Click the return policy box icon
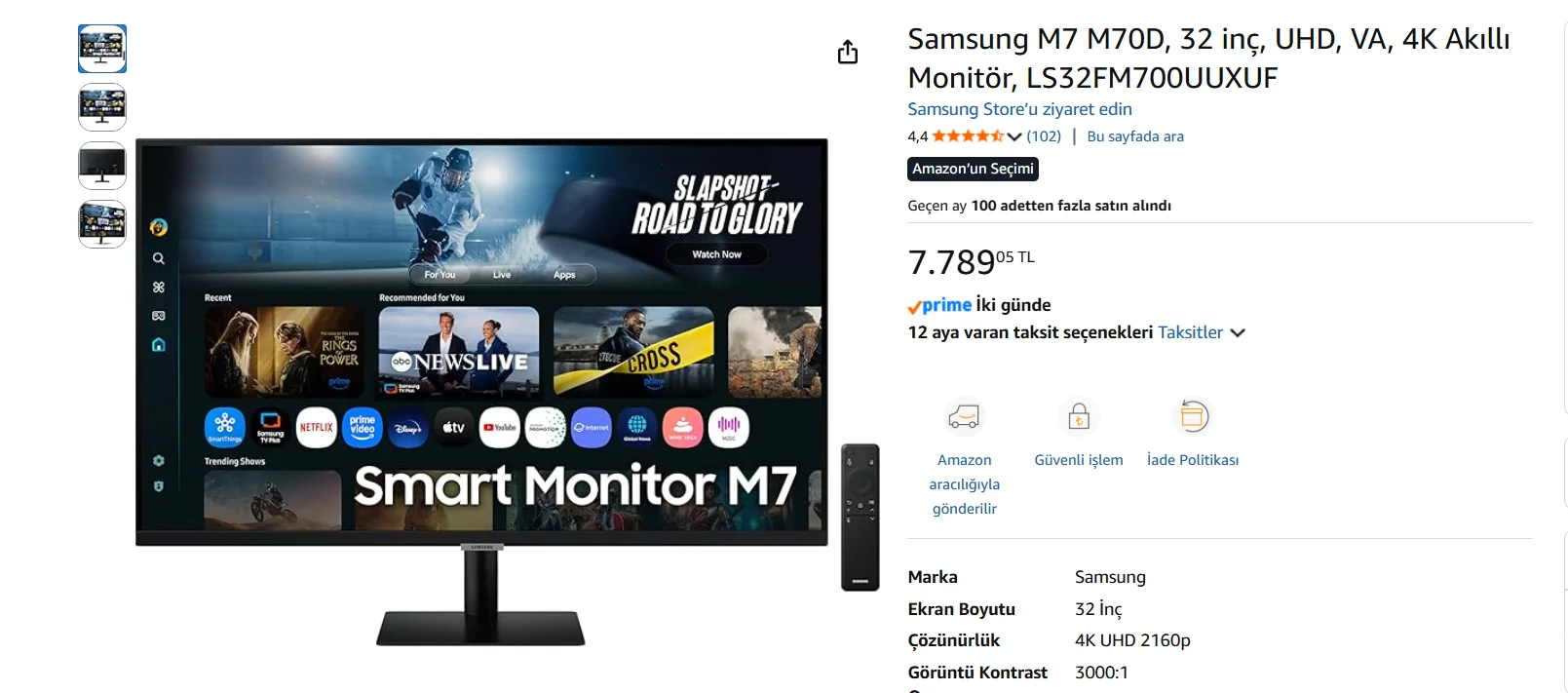 click(x=1193, y=417)
